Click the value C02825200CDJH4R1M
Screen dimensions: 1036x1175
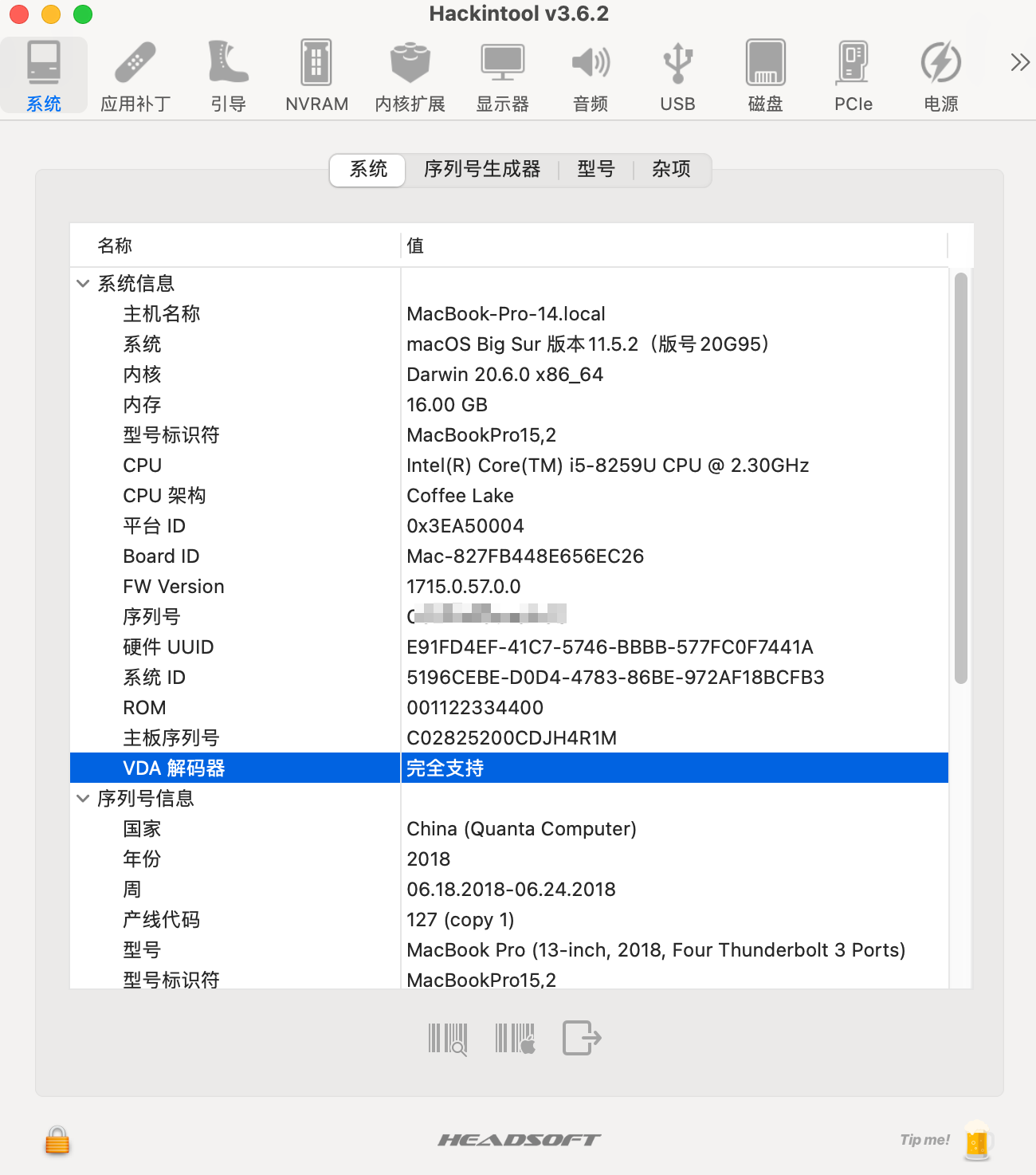click(x=512, y=738)
